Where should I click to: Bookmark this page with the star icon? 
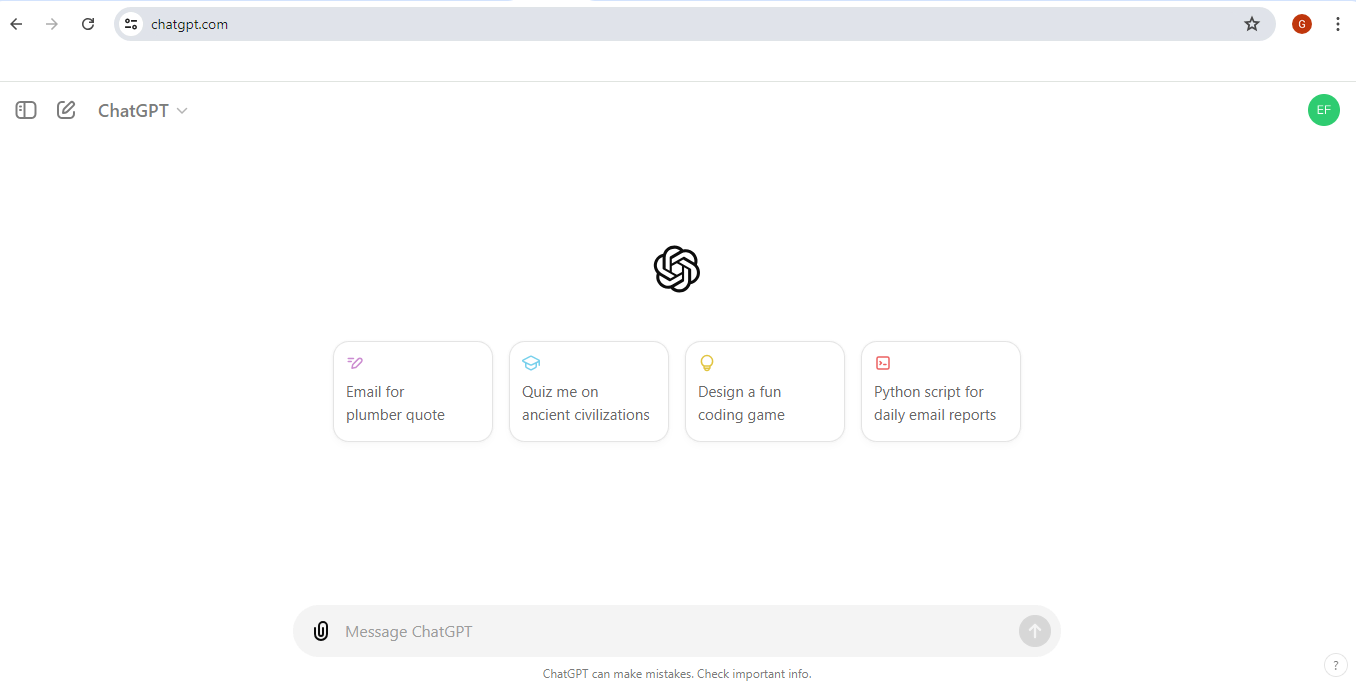1252,24
